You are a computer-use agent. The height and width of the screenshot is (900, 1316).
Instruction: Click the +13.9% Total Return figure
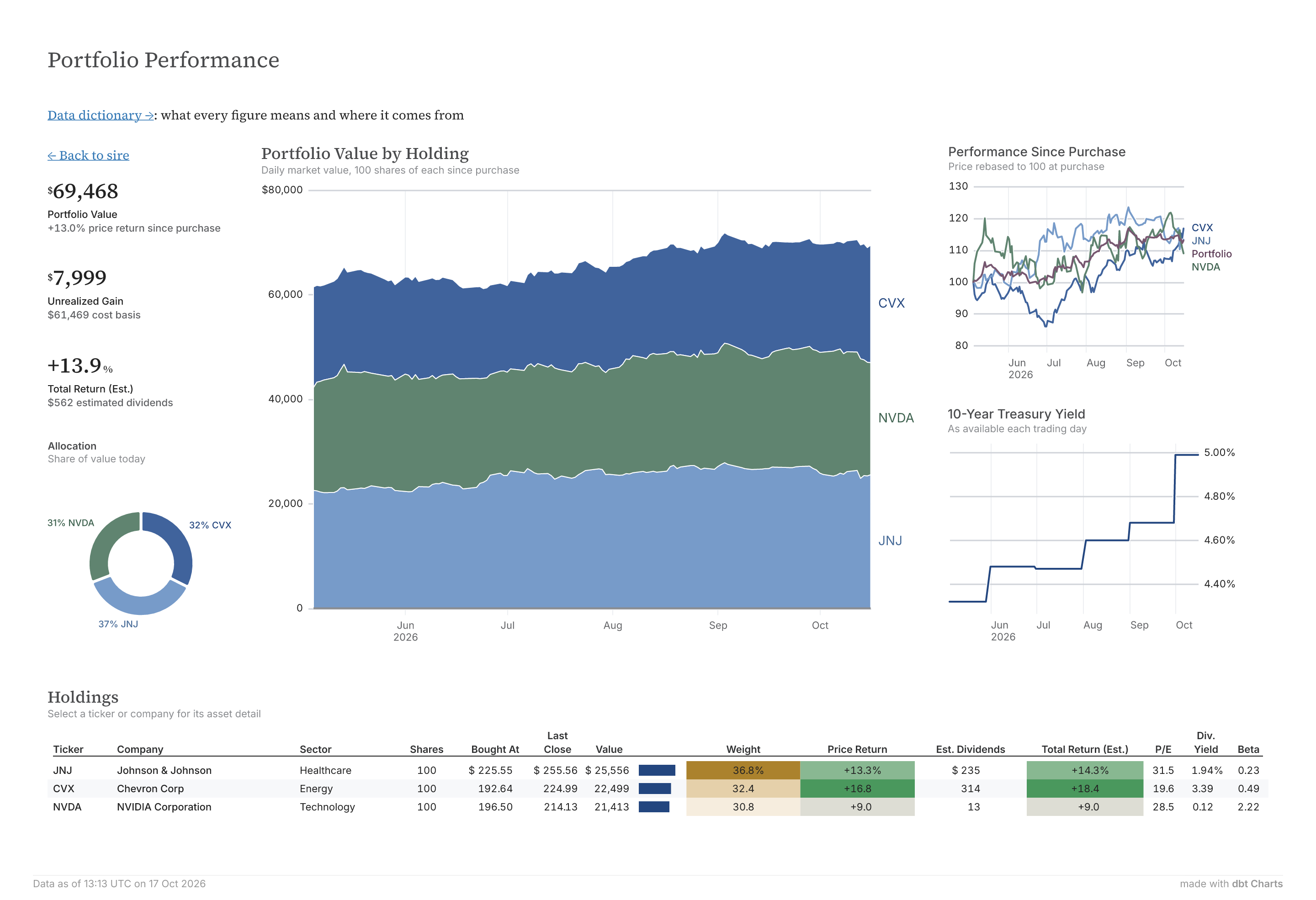pyautogui.click(x=80, y=365)
